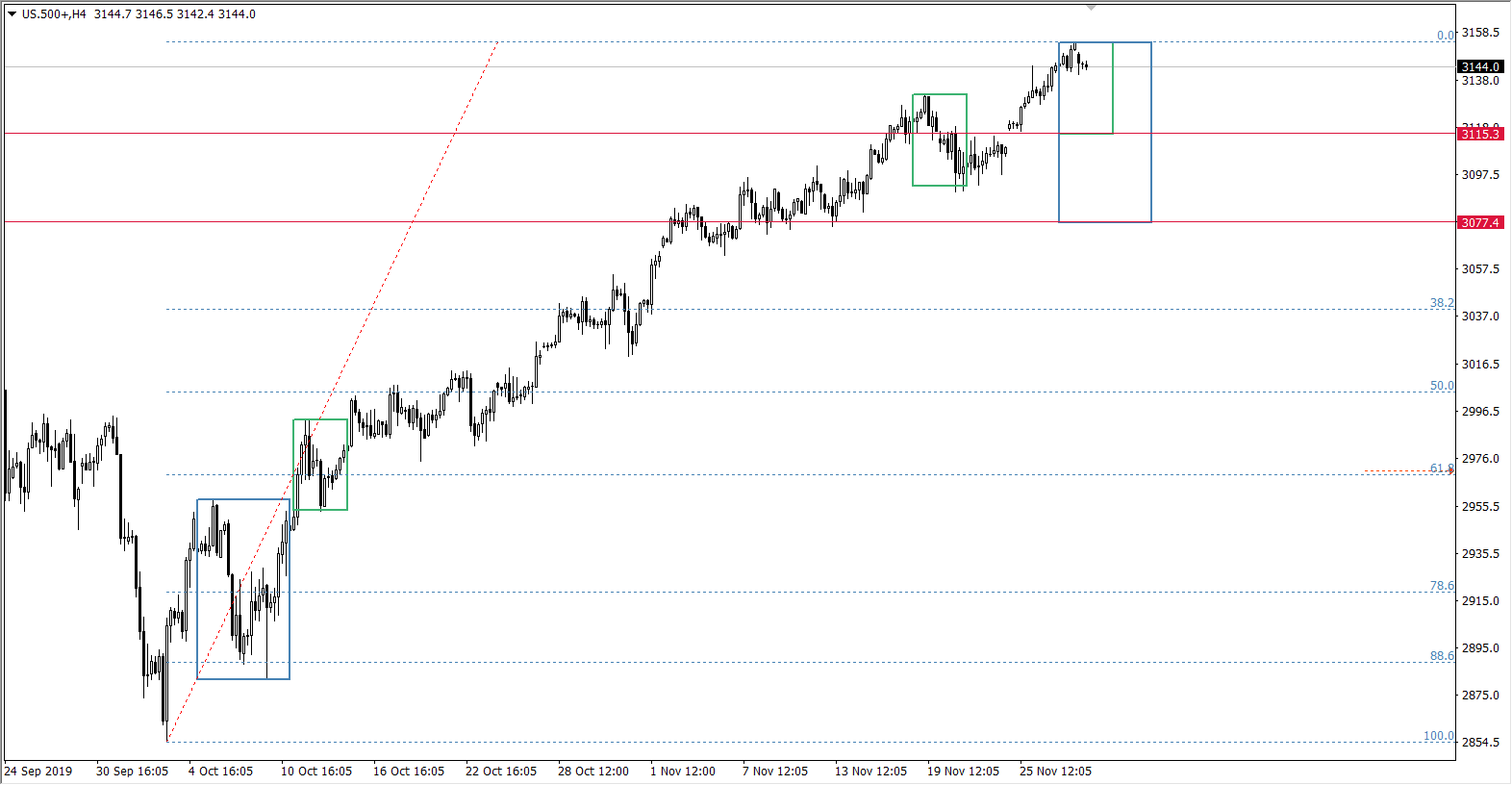1512x785 pixels.
Task: Click the 2854.5 price scale value
Action: click(1480, 743)
